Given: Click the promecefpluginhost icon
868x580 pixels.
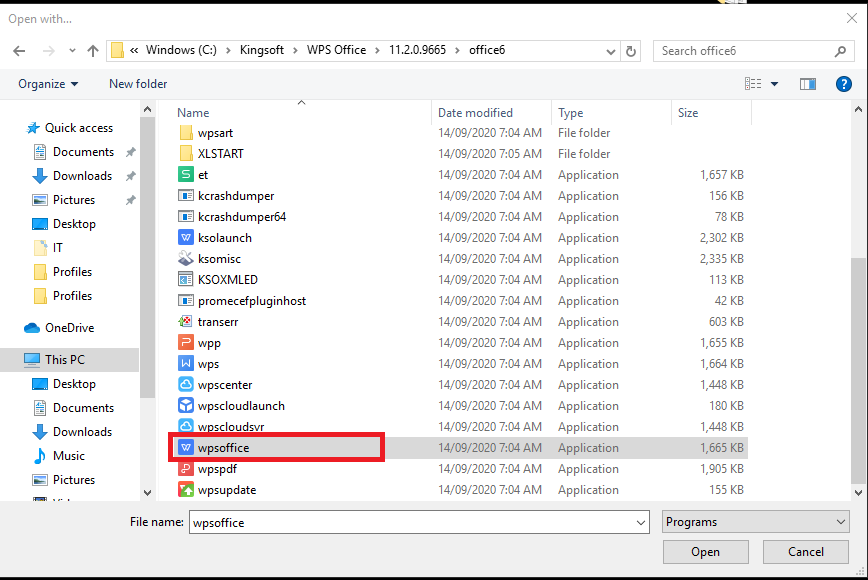Looking at the screenshot, I should pos(186,301).
